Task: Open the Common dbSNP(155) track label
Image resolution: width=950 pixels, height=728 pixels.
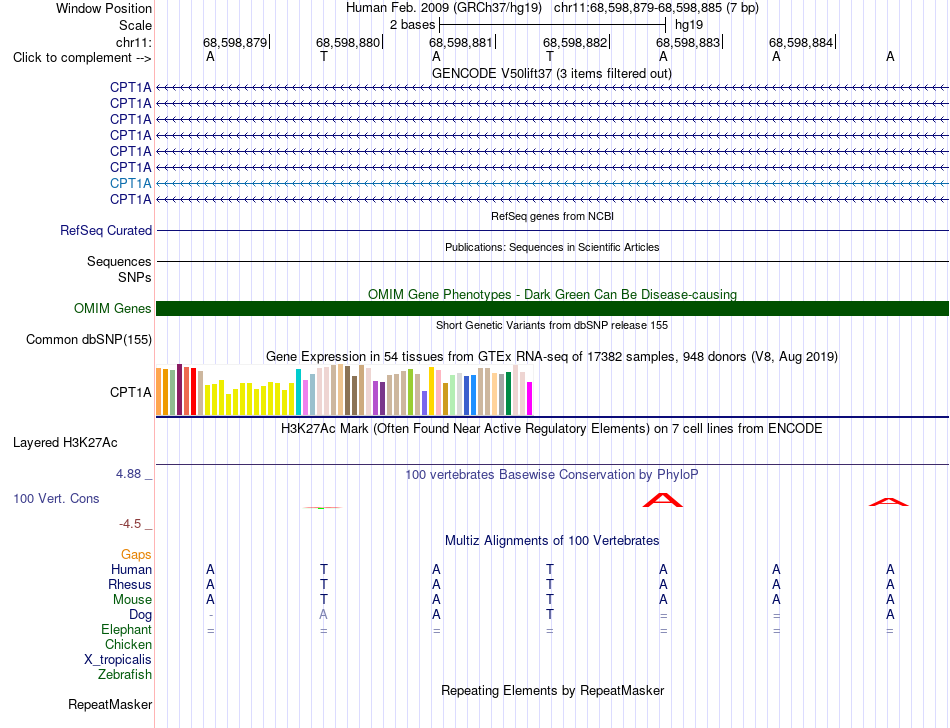Action: click(x=89, y=339)
